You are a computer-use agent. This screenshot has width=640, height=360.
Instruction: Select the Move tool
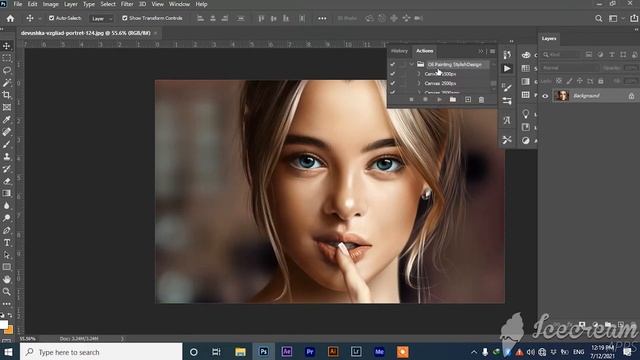tap(7, 46)
